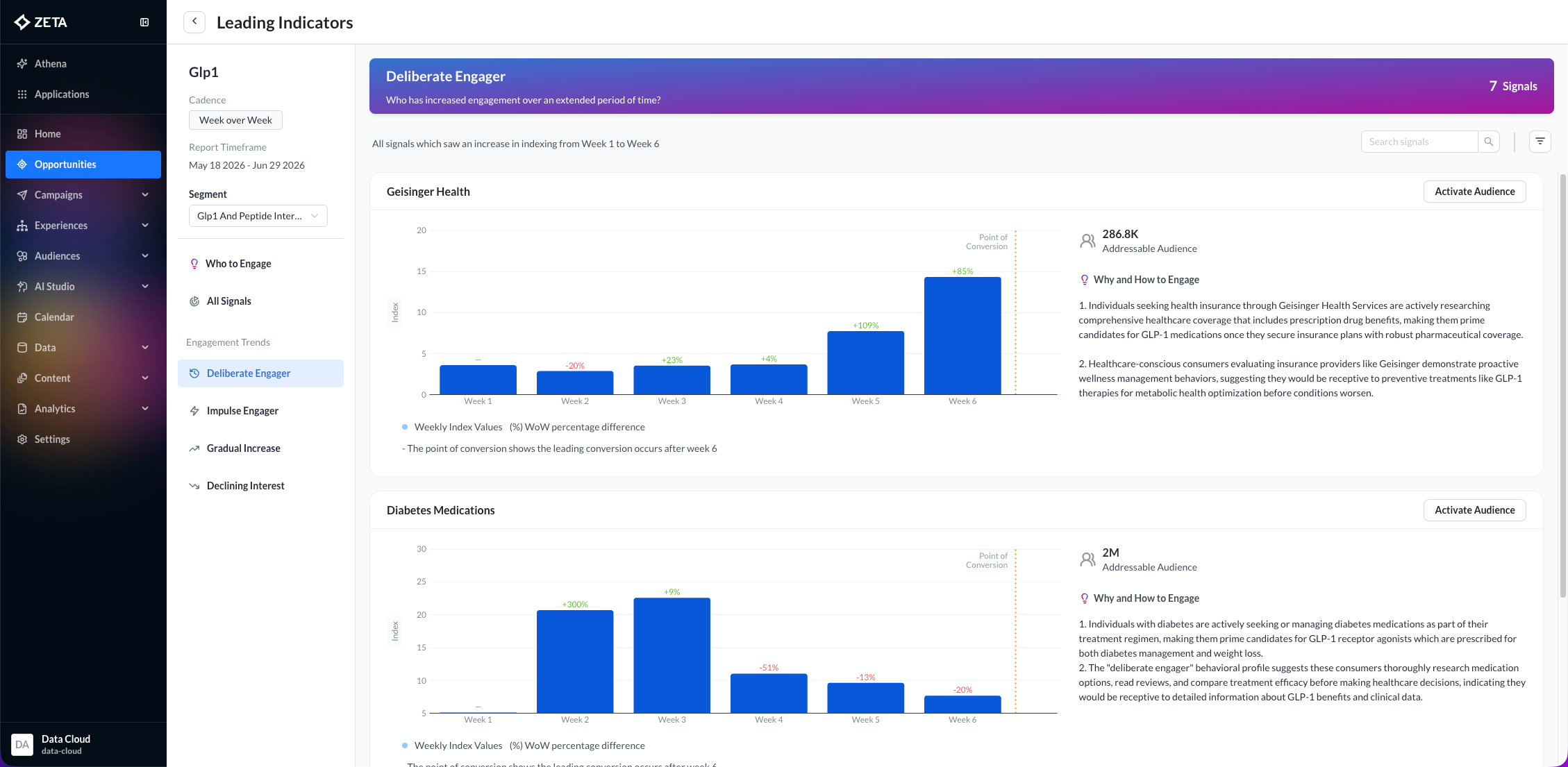Expand the AI Studio menu chevron

point(145,287)
